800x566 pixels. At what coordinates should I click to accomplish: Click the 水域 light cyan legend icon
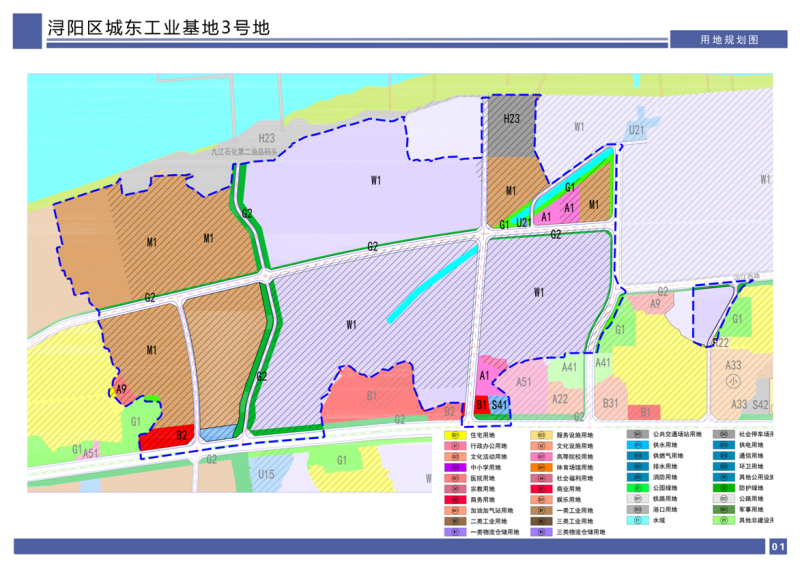click(636, 521)
